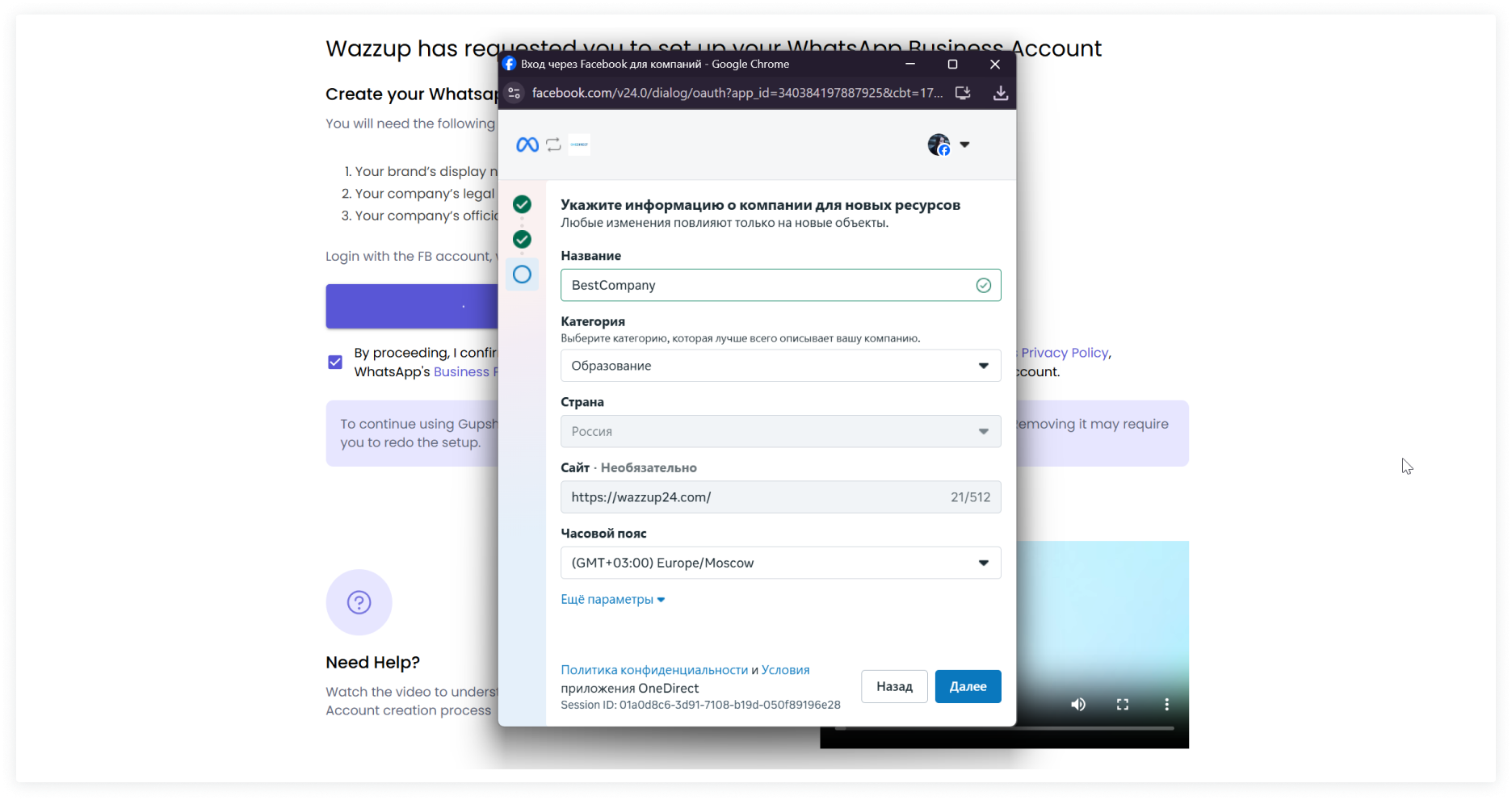Open the Страна dropdown showing Россия
This screenshot has width=1512, height=800.
781,431
